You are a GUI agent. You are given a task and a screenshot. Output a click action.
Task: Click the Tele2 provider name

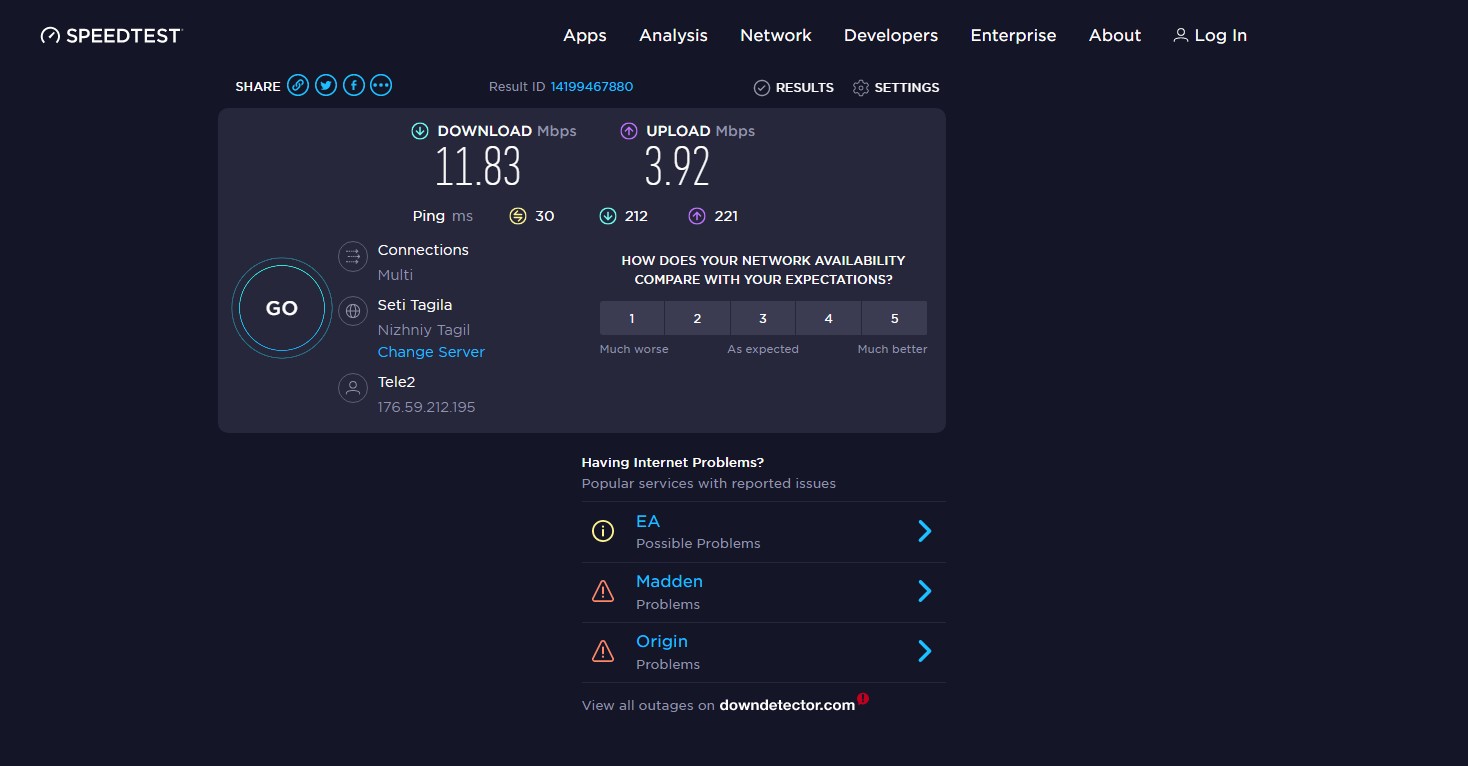(x=396, y=382)
